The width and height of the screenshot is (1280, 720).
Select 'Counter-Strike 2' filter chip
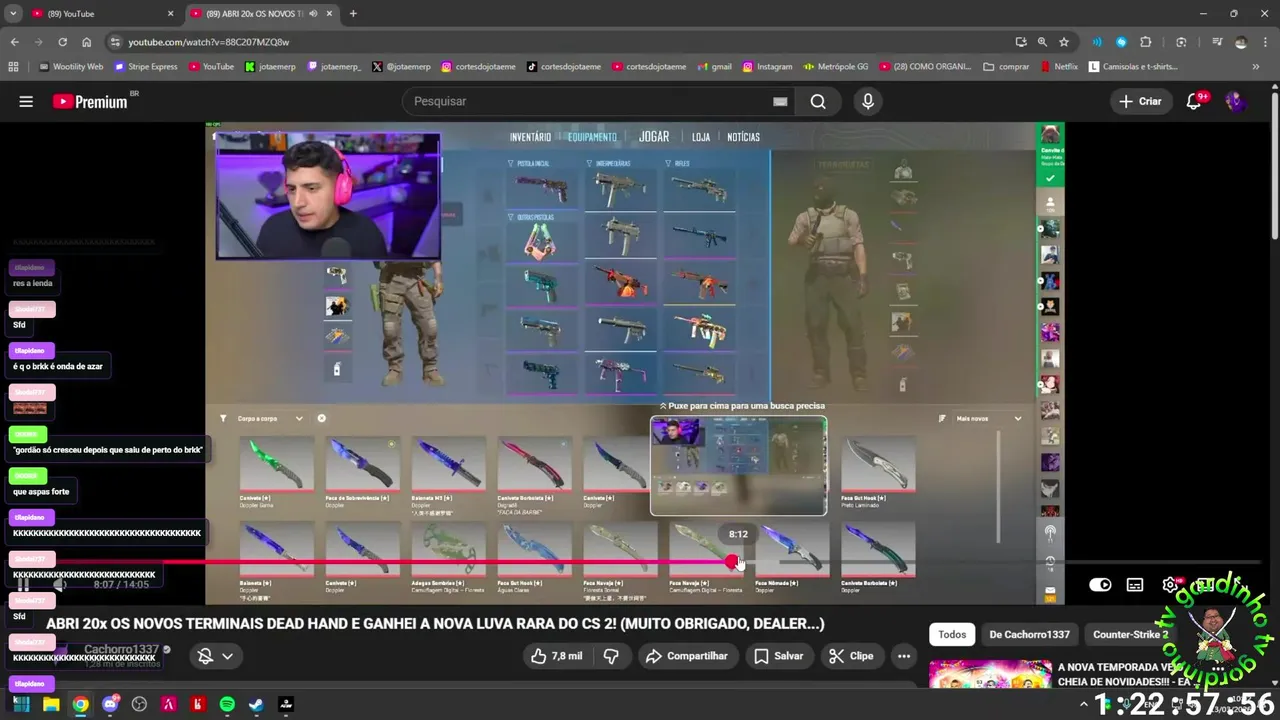(x=1130, y=634)
